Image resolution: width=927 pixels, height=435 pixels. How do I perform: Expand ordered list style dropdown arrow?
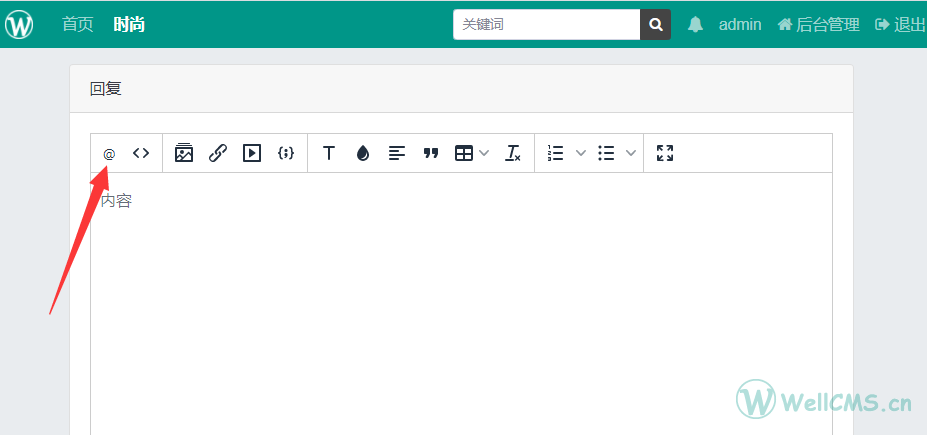[581, 154]
